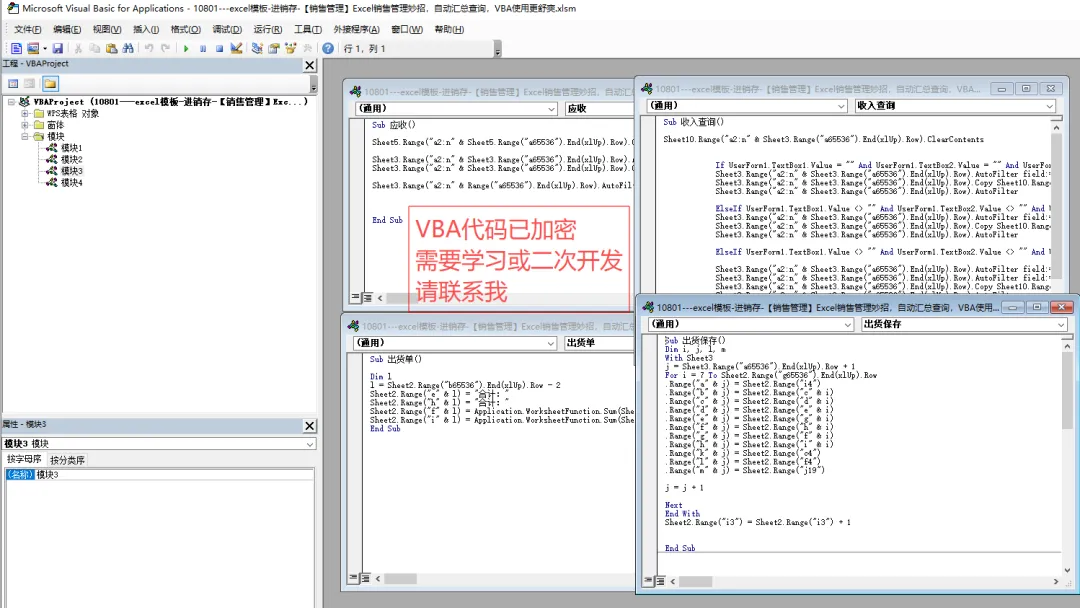Click the View Microsoft Excel toolbar icon

coord(16,48)
